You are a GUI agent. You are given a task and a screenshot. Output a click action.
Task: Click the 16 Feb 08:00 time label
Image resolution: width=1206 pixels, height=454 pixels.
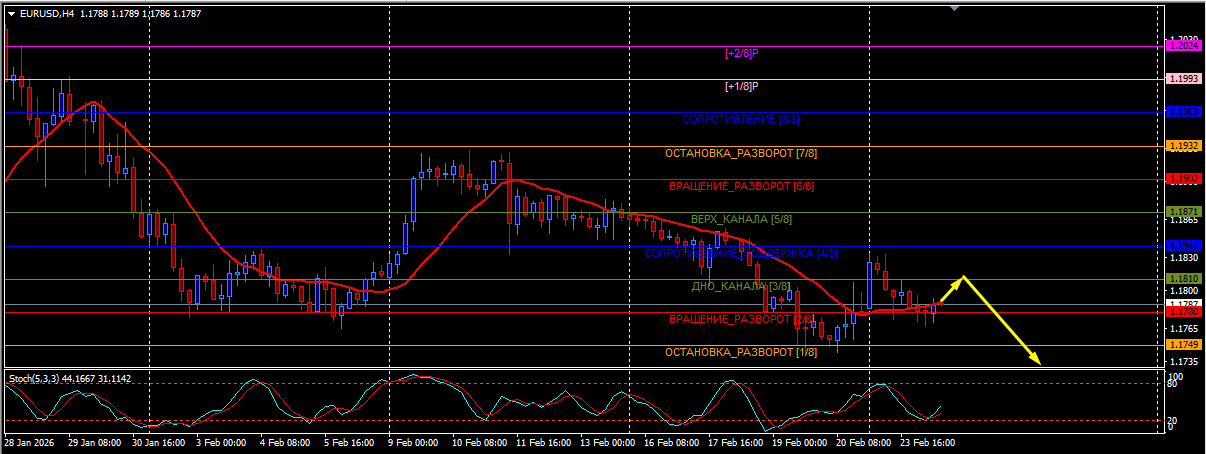click(x=672, y=441)
